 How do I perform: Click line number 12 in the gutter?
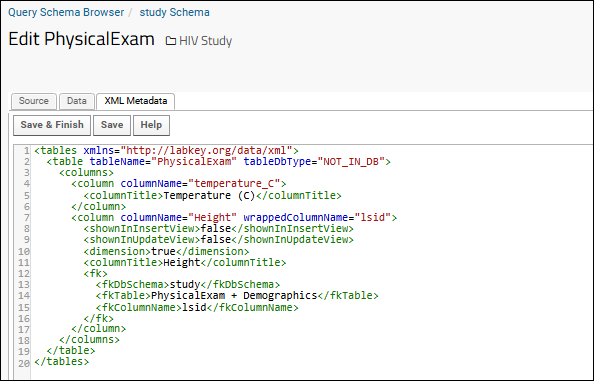[x=23, y=273]
